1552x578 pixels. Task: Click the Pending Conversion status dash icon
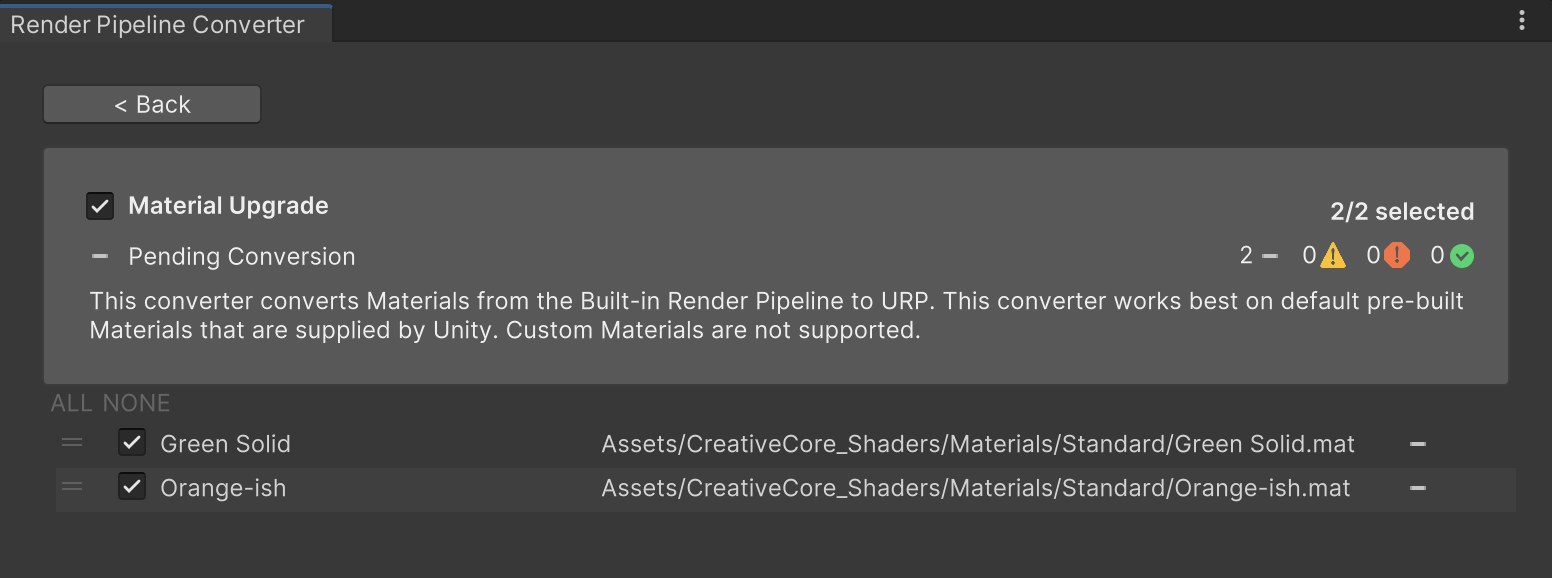(100, 256)
